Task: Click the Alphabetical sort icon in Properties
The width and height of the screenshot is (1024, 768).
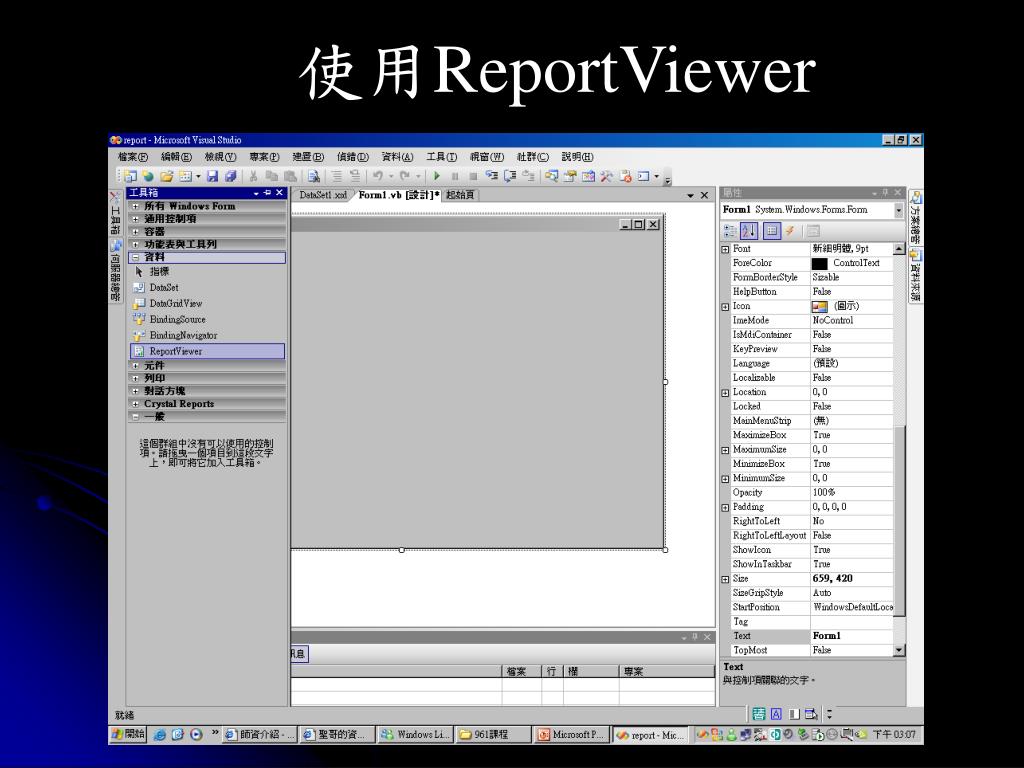Action: 749,231
